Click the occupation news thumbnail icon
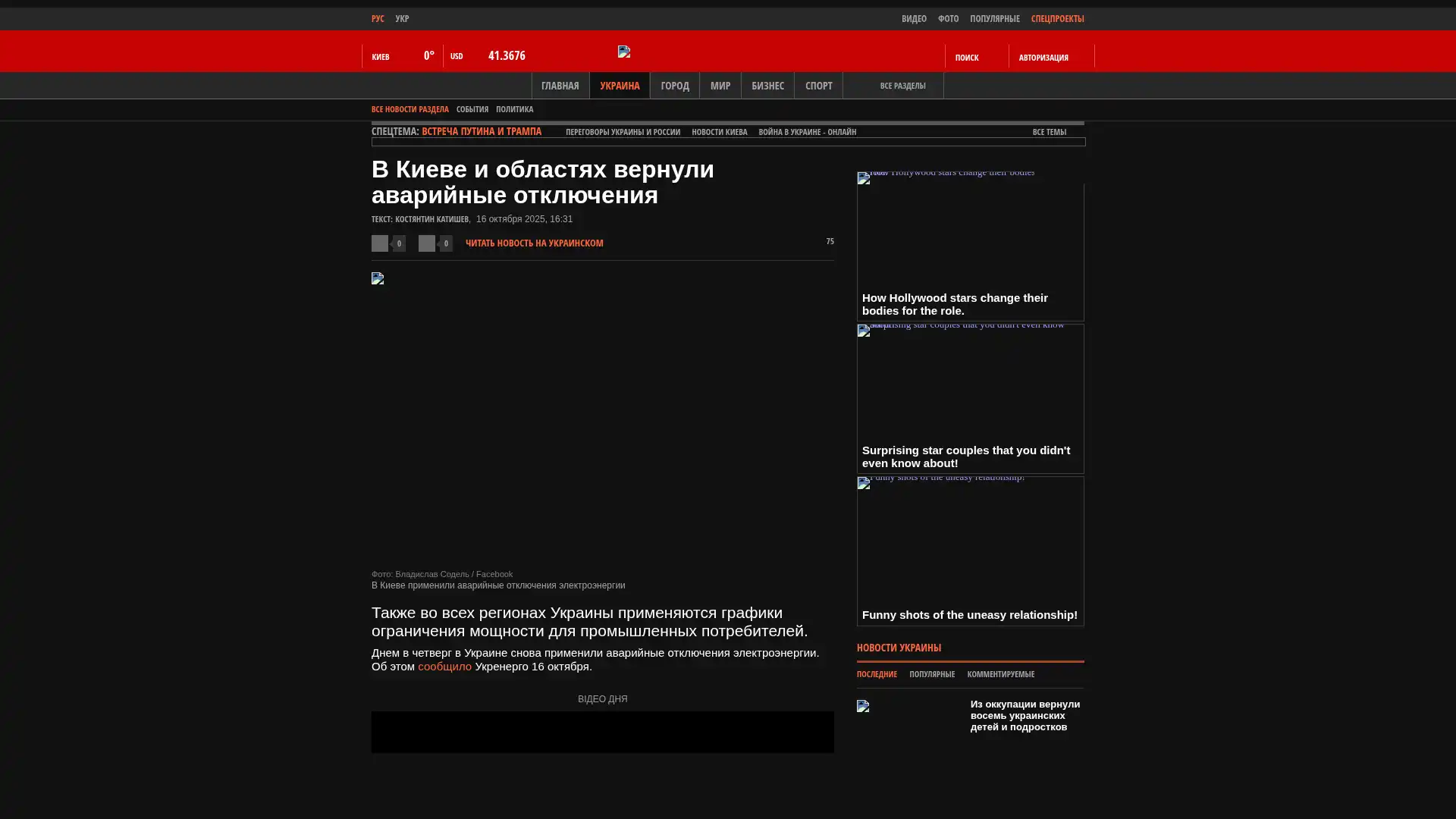1456x819 pixels. (x=863, y=706)
